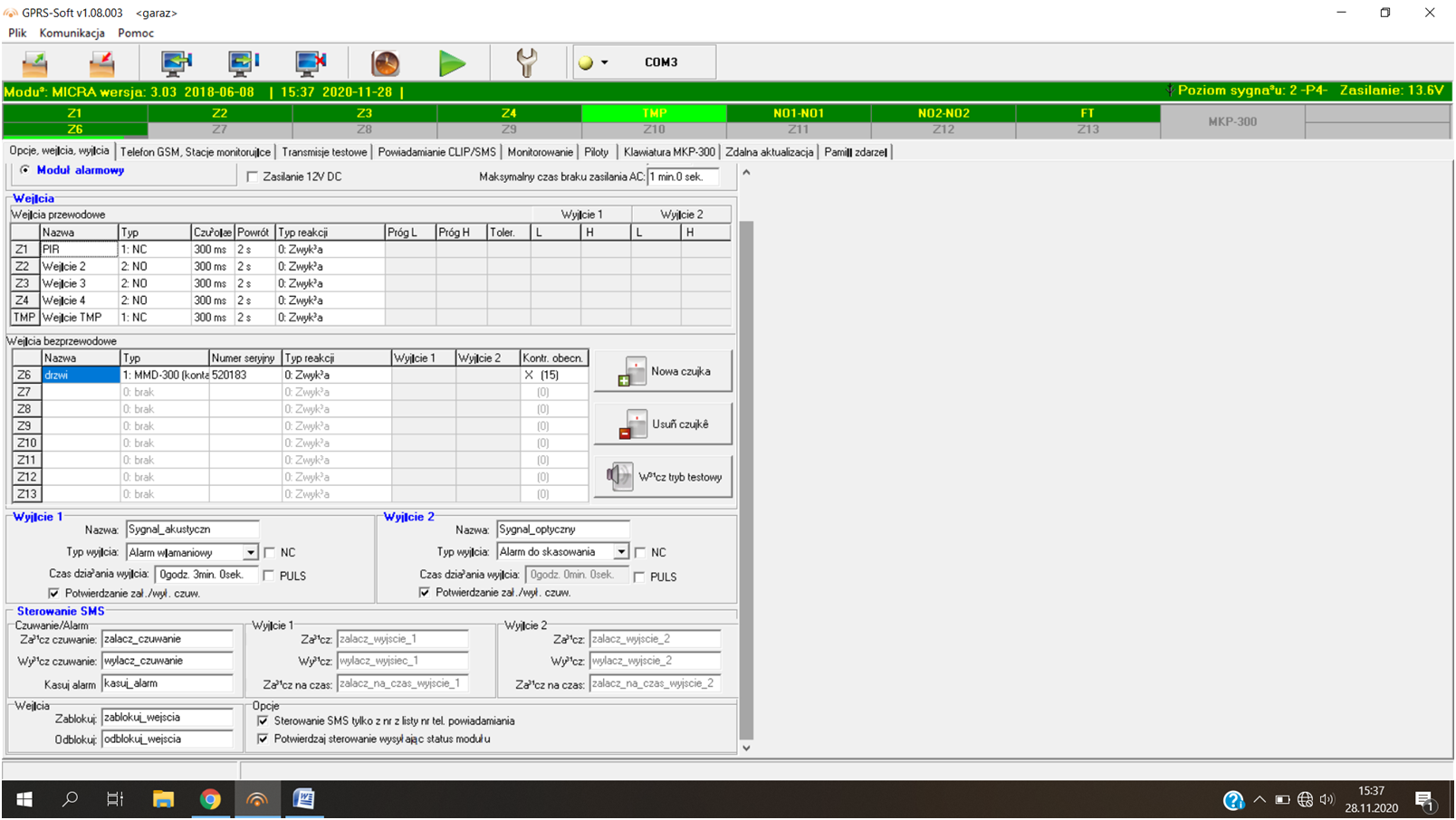Toggle NC checkbox for Wyjście 2

pyautogui.click(x=641, y=552)
